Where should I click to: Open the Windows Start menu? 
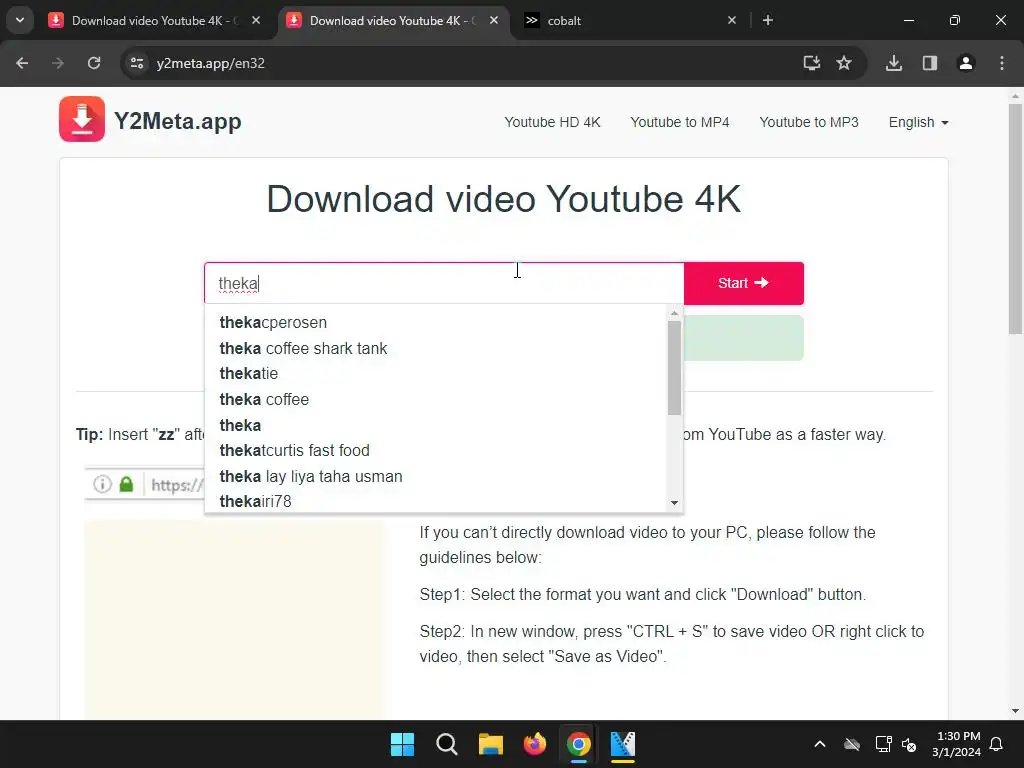pos(402,744)
